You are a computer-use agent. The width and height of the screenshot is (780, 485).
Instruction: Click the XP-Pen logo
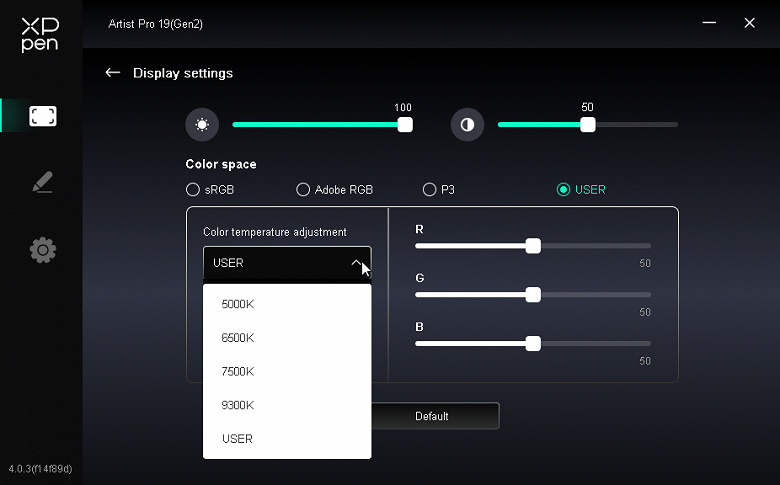(x=41, y=35)
